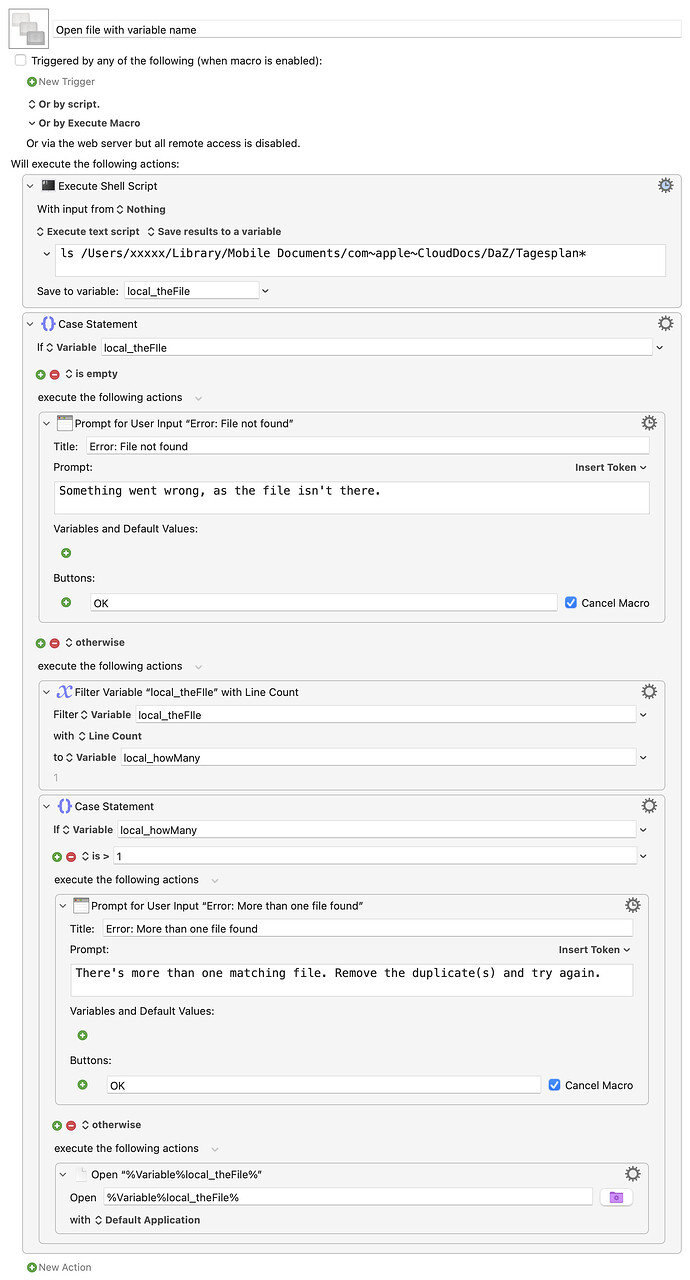690x1280 pixels.
Task: Collapse the shell script text disclosure arrow
Action: pos(46,254)
